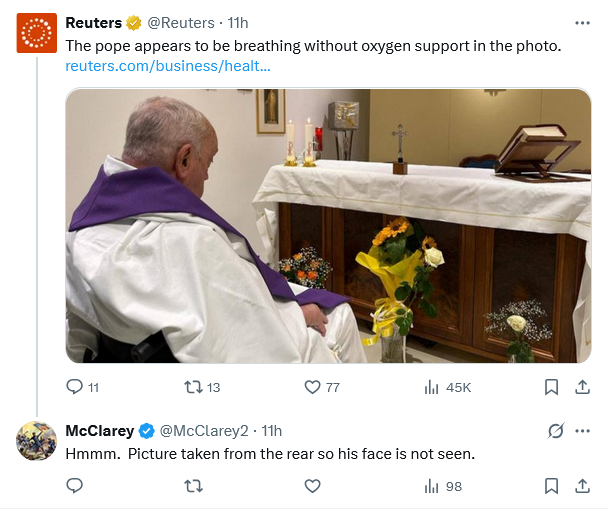Open the pope photo in the tweet
This screenshot has width=609, height=511.
click(x=328, y=226)
